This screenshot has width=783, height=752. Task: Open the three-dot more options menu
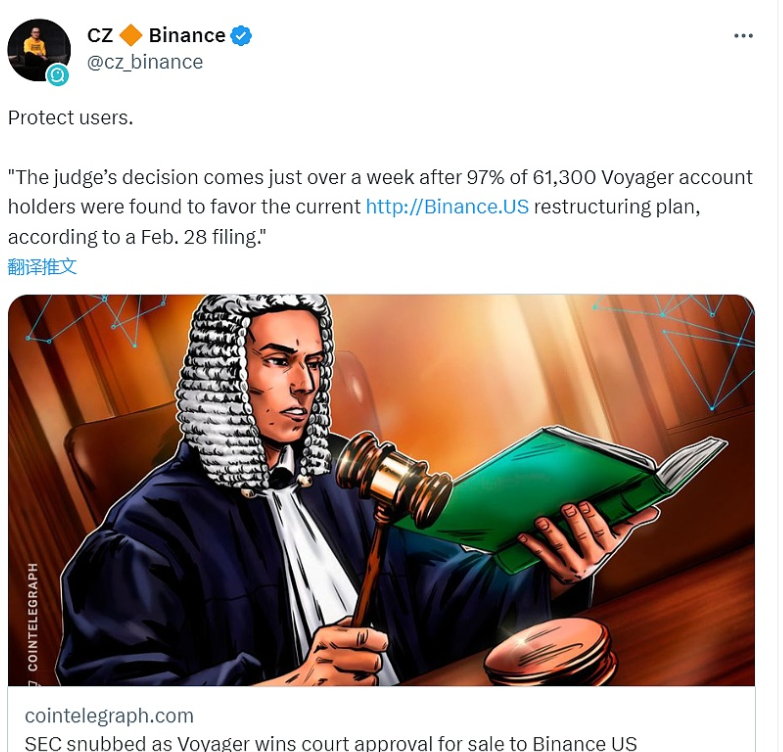point(743,36)
